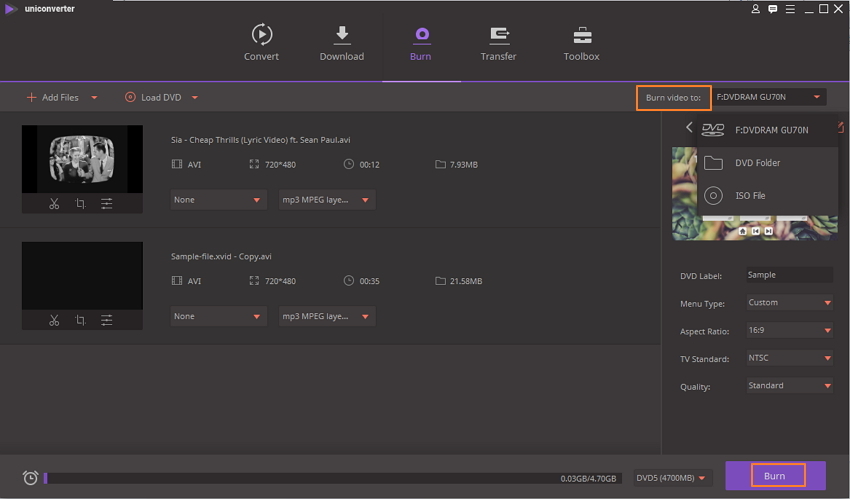The width and height of the screenshot is (850, 499).
Task: Go to previous DVD menu template
Action: click(x=688, y=127)
